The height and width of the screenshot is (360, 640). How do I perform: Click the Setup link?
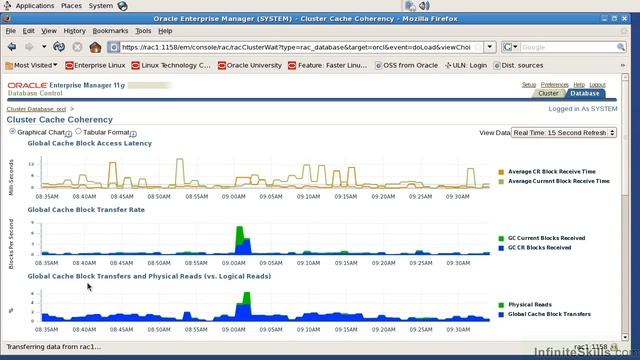pyautogui.click(x=529, y=85)
